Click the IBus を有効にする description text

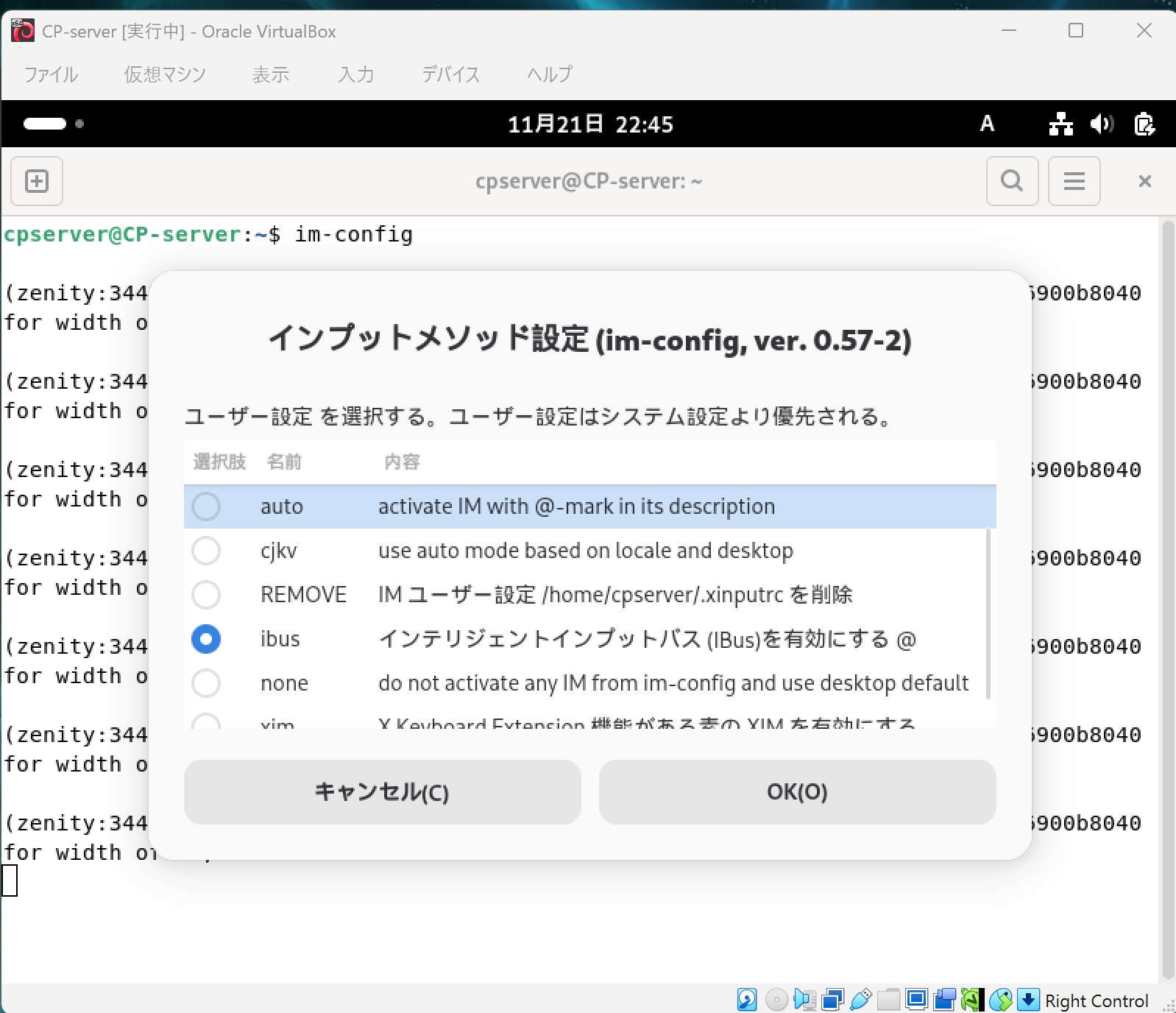[647, 639]
